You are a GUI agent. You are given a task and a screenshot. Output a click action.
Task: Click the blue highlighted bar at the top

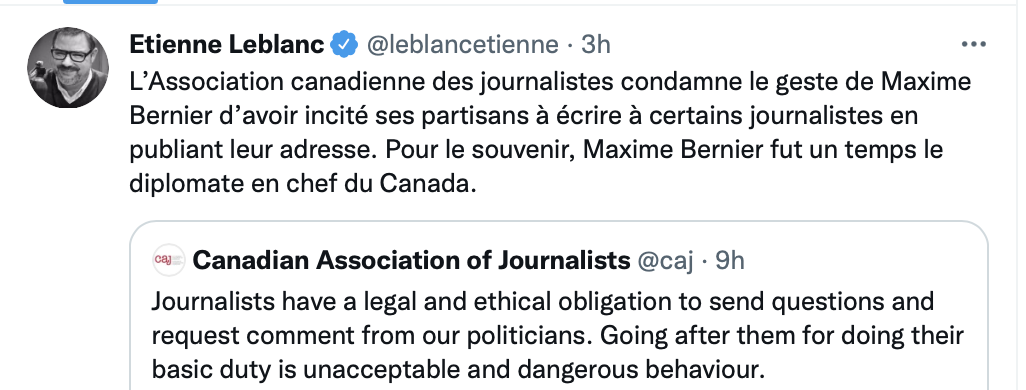click(x=110, y=2)
